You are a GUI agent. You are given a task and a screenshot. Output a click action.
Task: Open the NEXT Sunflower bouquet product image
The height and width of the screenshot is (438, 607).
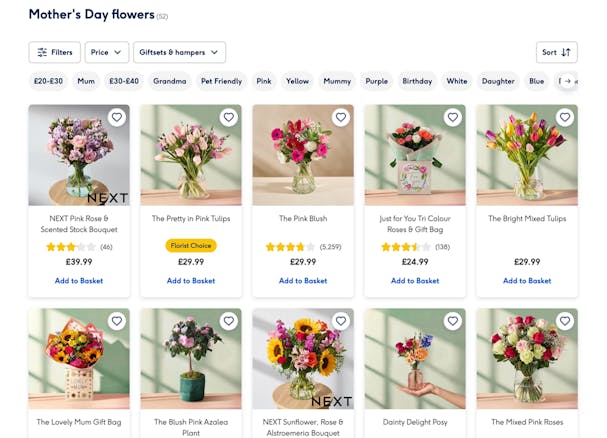(303, 358)
